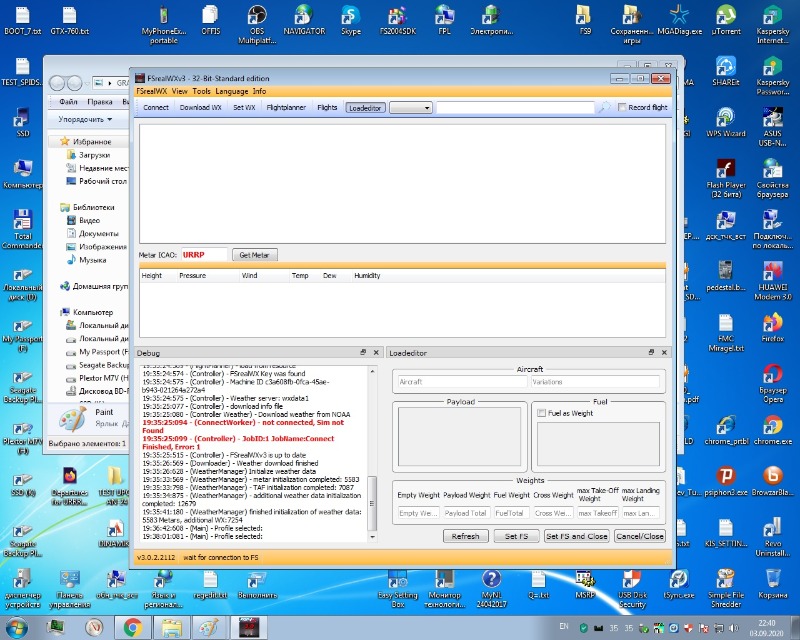Click the Set FS and Close button
Viewport: 800px width, 640px height.
577,536
